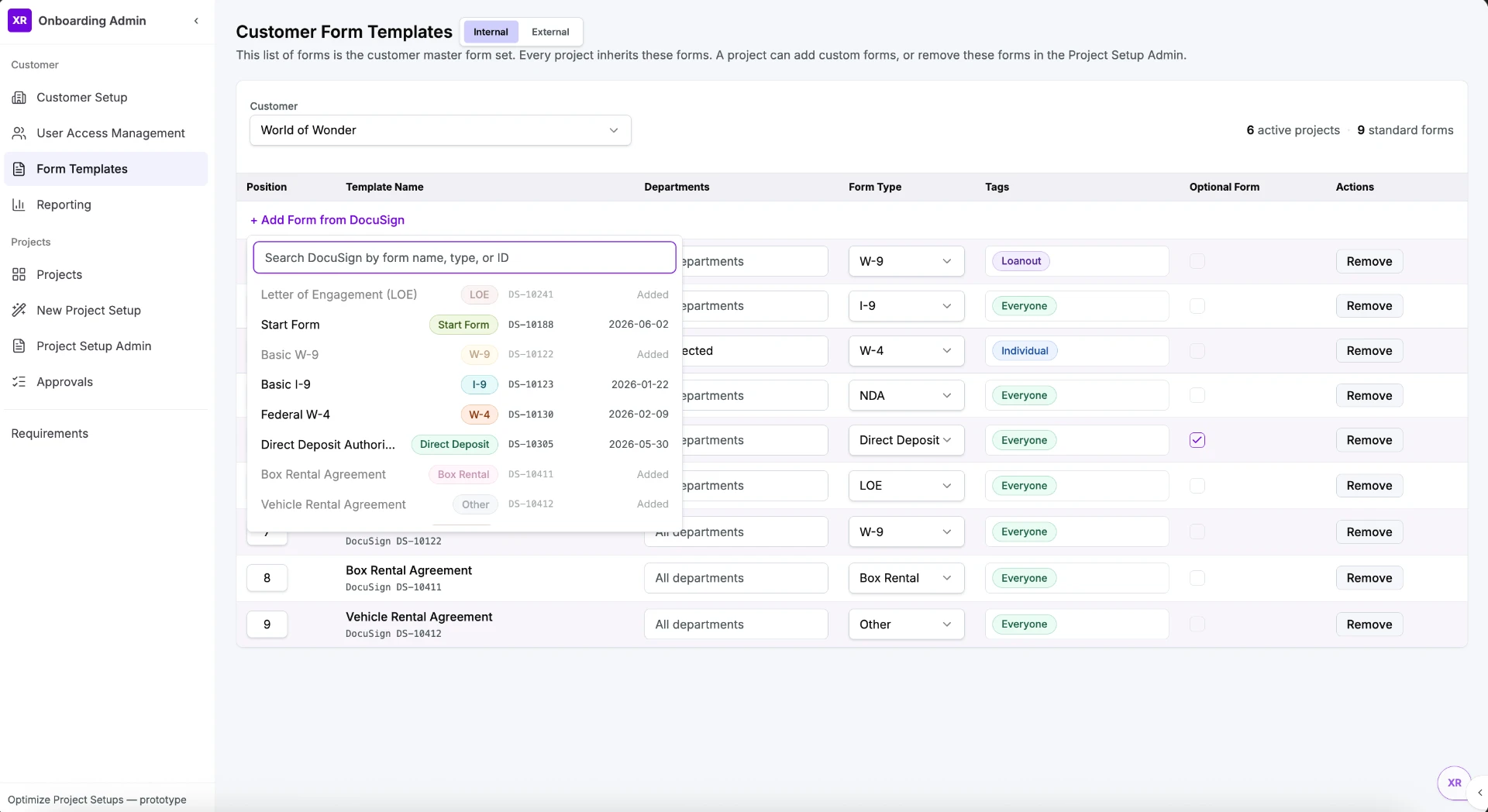This screenshot has width=1488, height=812.
Task: Open the Requirements sidebar link
Action: (50, 434)
